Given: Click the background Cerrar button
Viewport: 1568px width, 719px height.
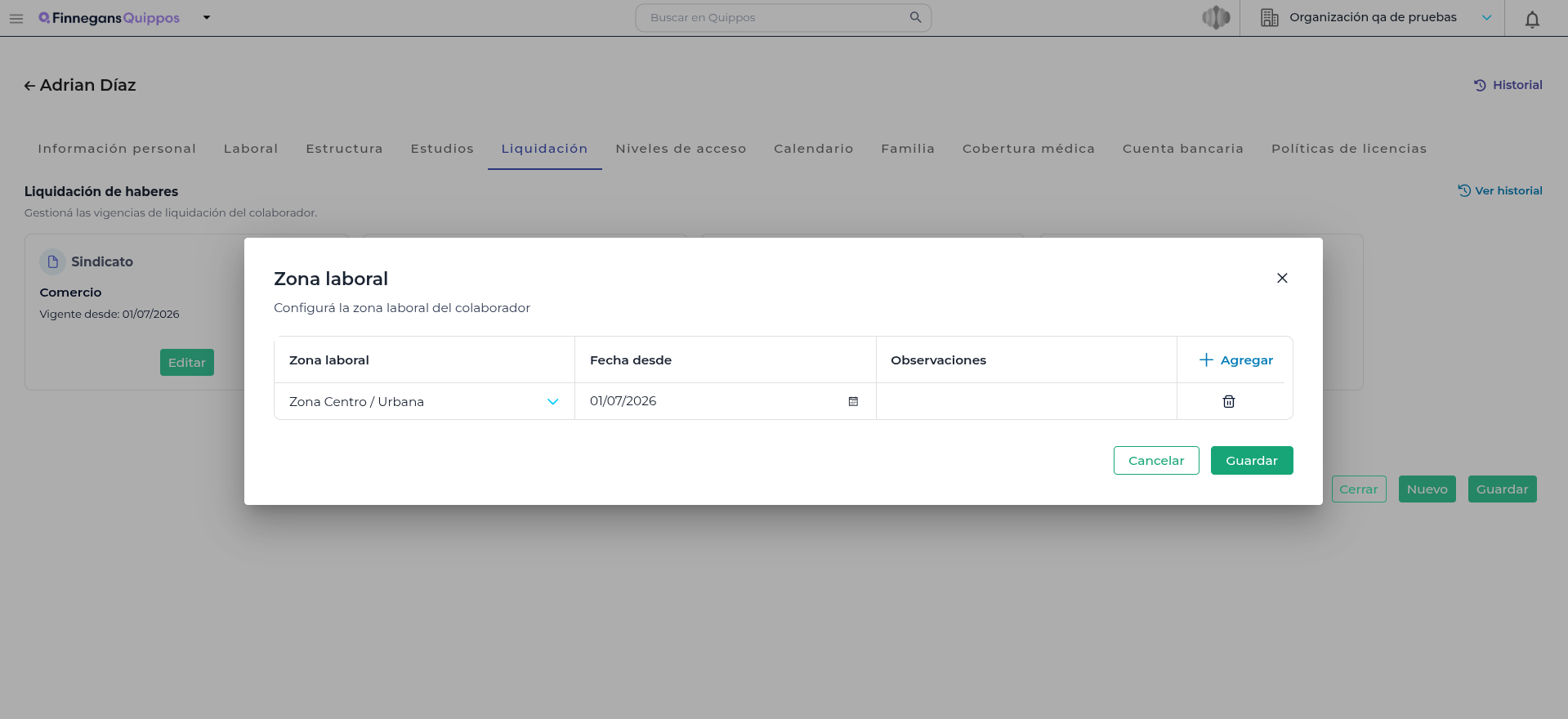Looking at the screenshot, I should tap(1359, 489).
